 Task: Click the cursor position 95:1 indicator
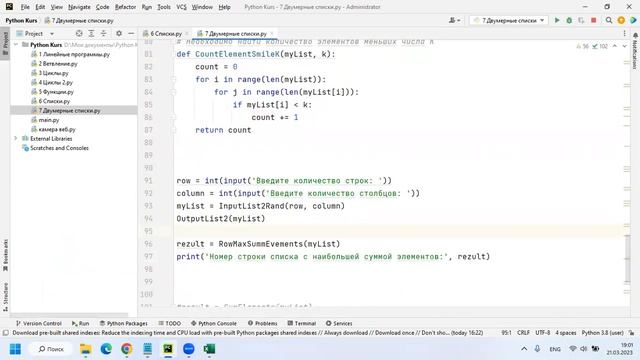[x=506, y=333]
